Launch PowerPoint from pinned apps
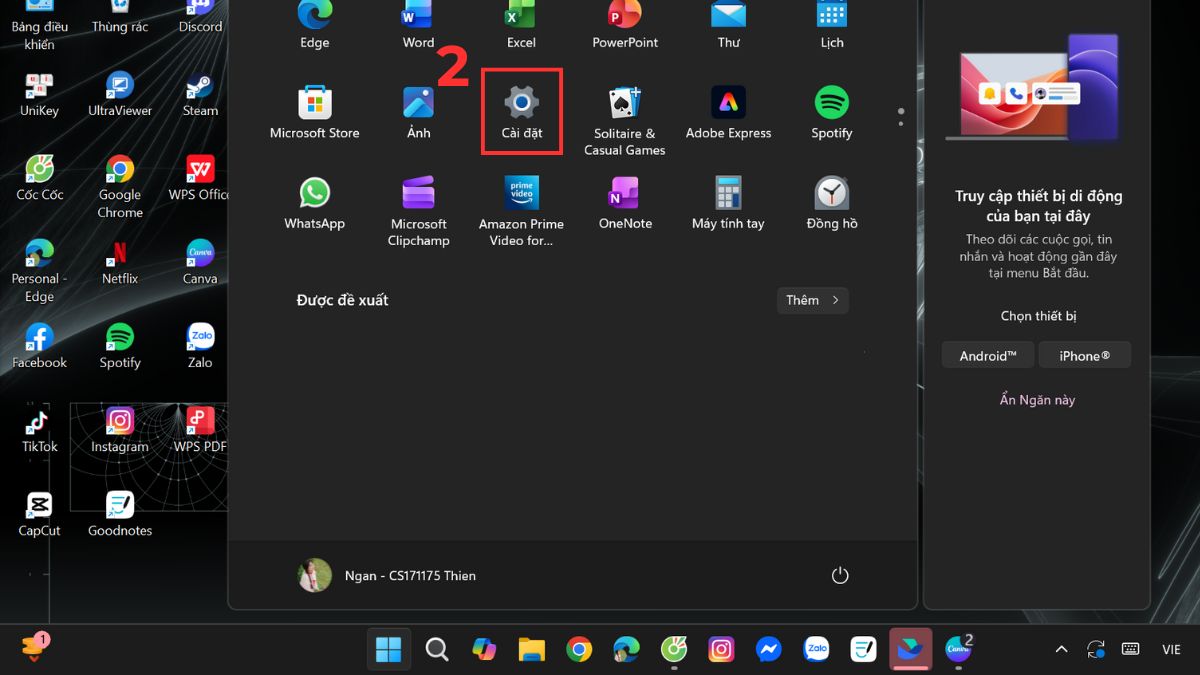Image resolution: width=1200 pixels, height=675 pixels. pyautogui.click(x=625, y=24)
